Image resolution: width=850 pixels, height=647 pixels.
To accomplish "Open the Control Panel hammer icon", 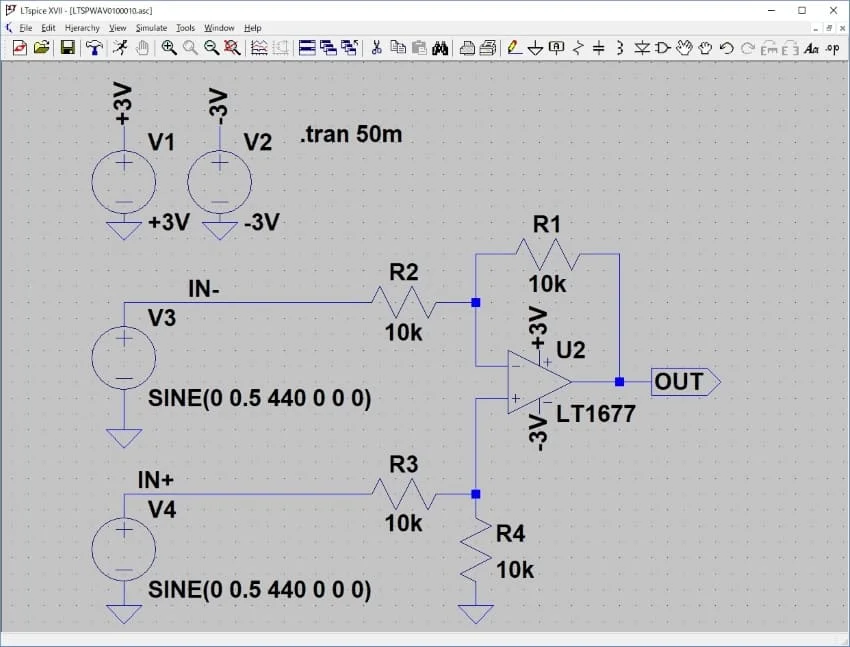I will pyautogui.click(x=93, y=47).
